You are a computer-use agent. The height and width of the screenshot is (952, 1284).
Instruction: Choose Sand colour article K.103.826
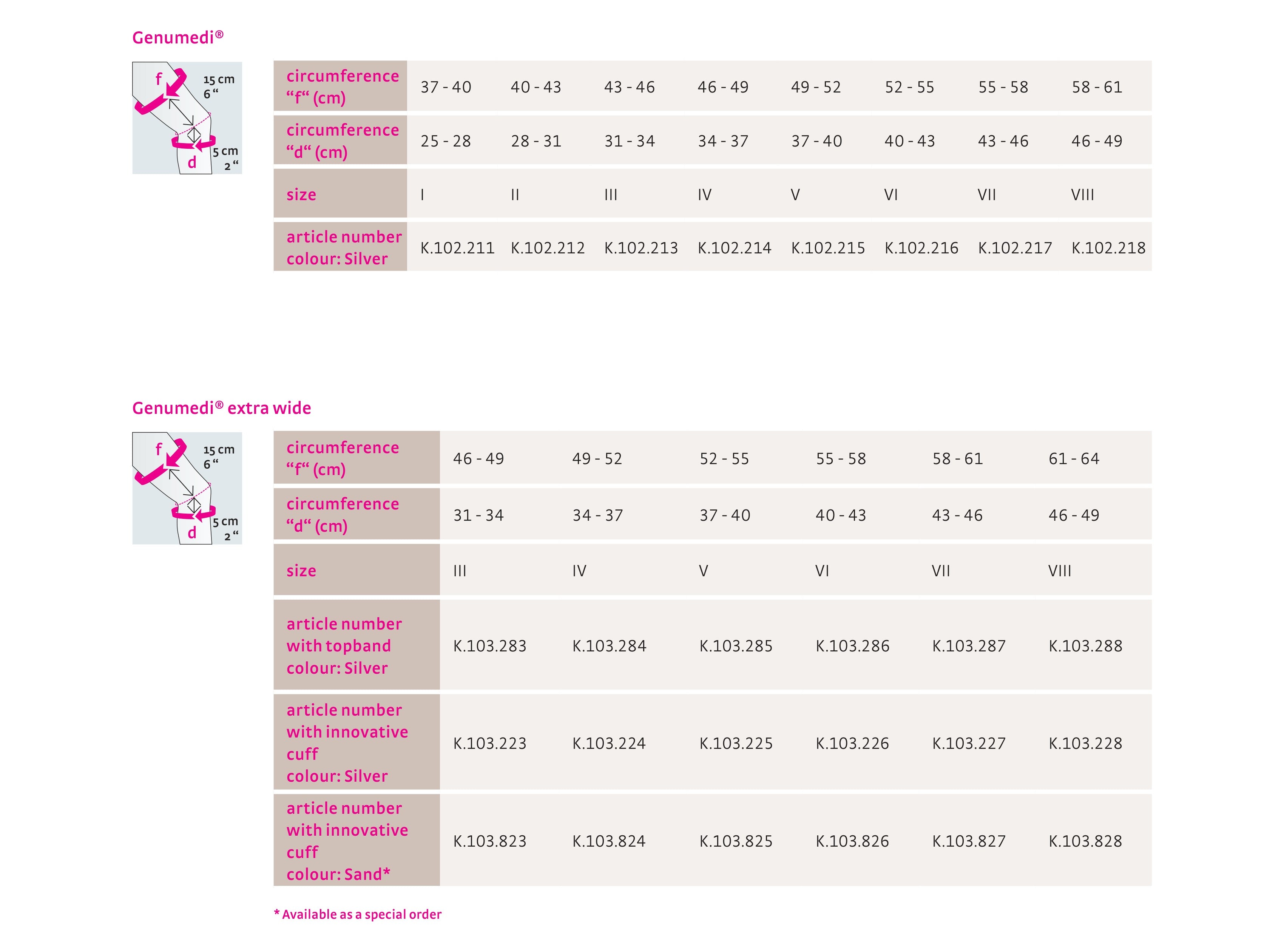(x=852, y=841)
